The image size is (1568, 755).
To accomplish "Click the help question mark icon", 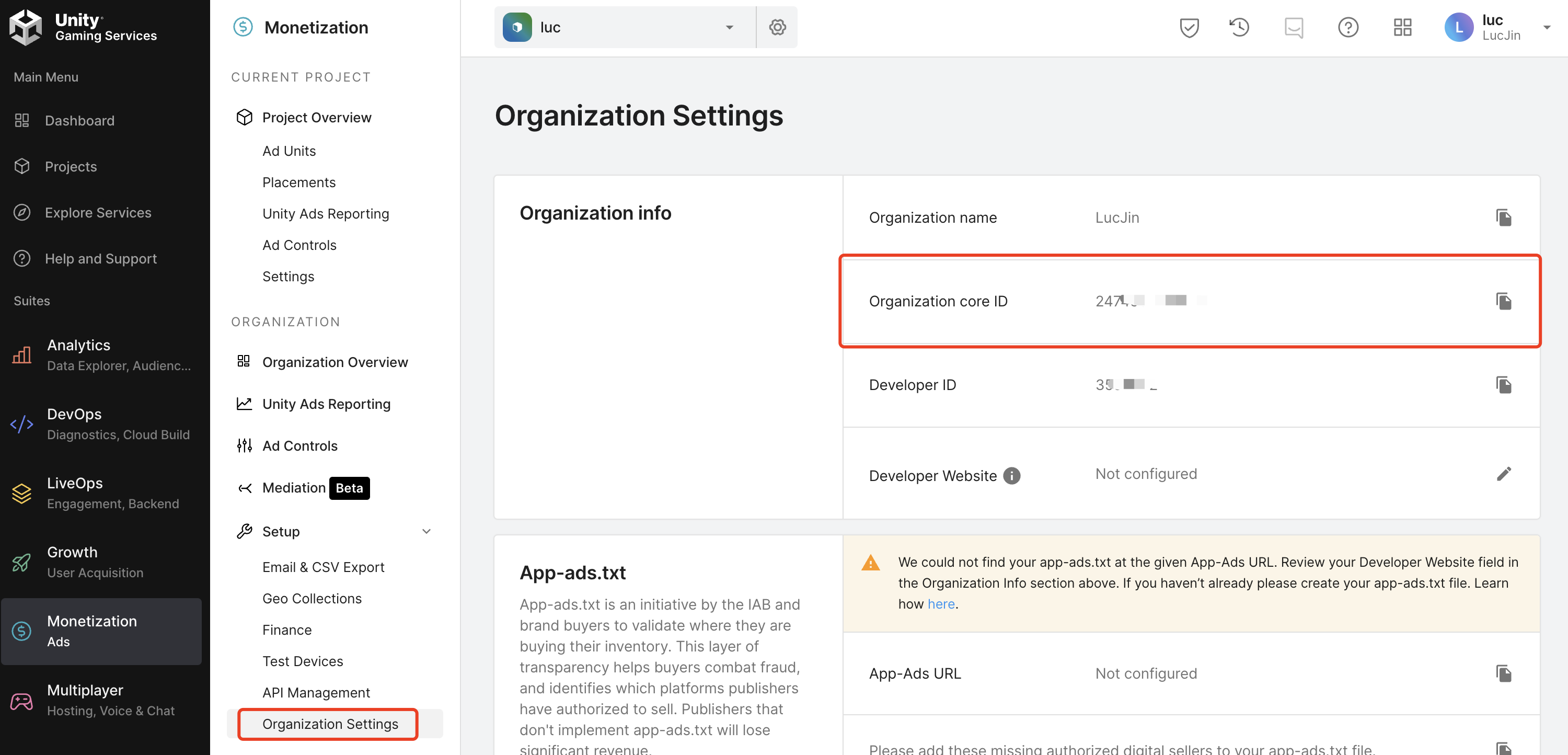I will (1347, 27).
